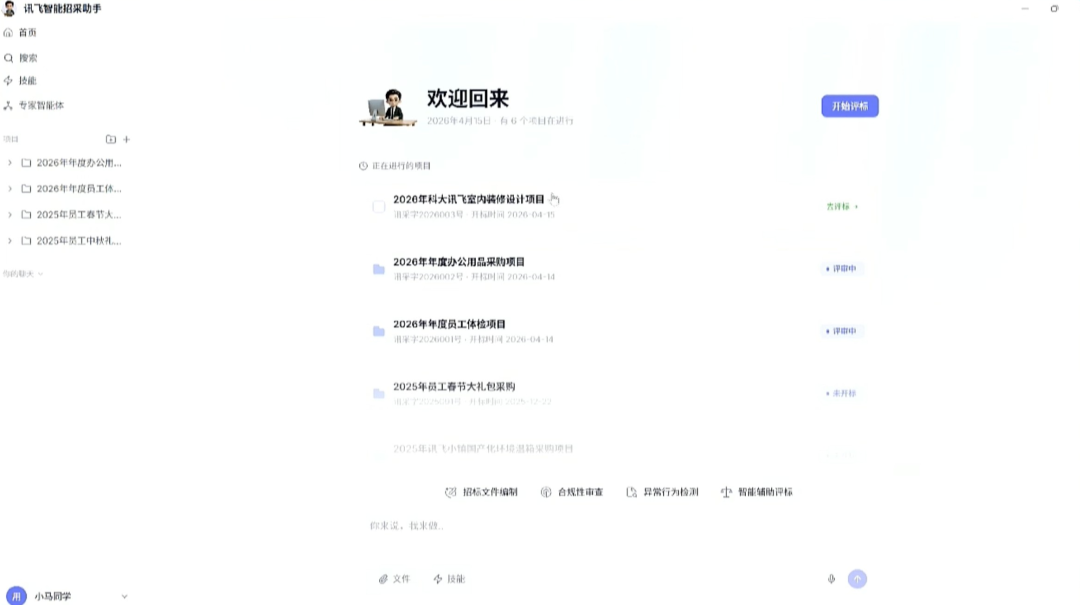This screenshot has height=605, width=1080.
Task: Click the 去评标 link on first project
Action: 842,207
